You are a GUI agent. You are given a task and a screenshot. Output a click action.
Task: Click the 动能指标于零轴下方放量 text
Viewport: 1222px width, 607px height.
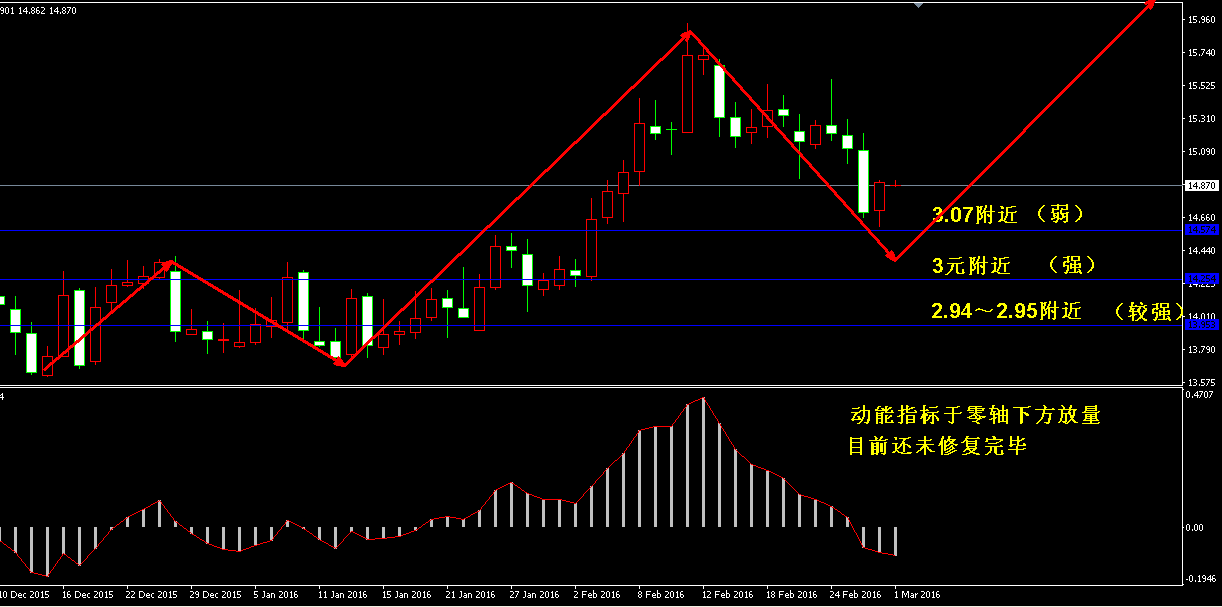point(974,415)
